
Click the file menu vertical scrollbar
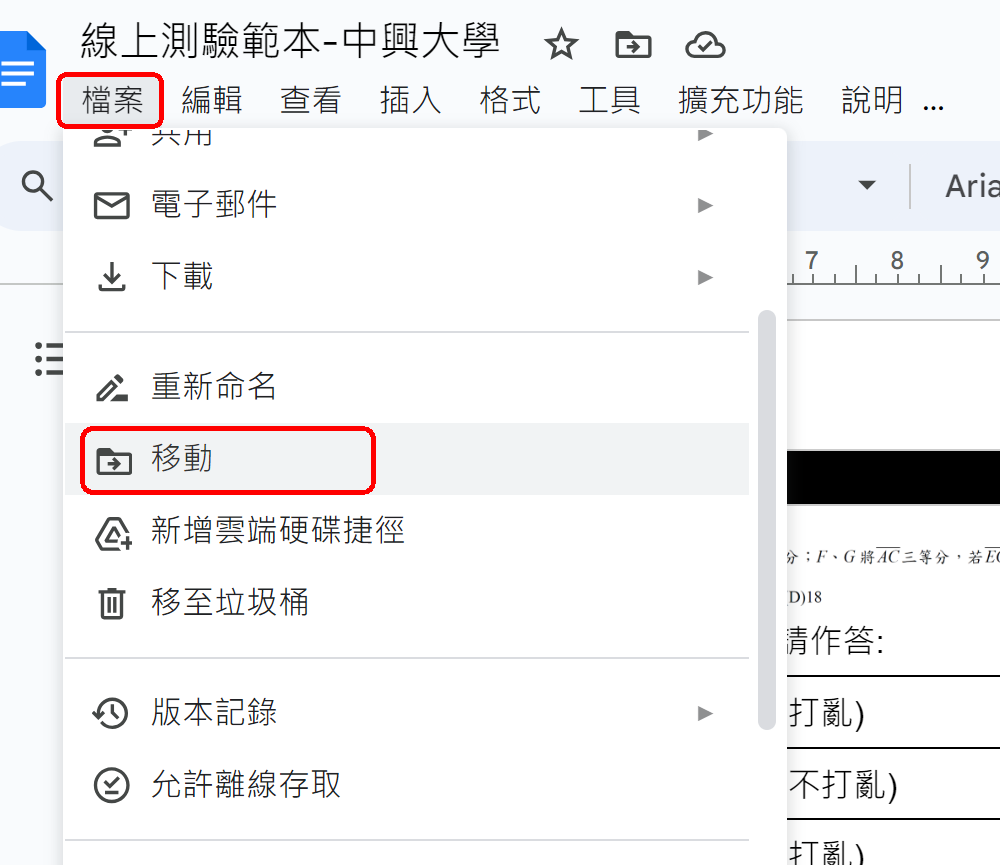click(767, 520)
